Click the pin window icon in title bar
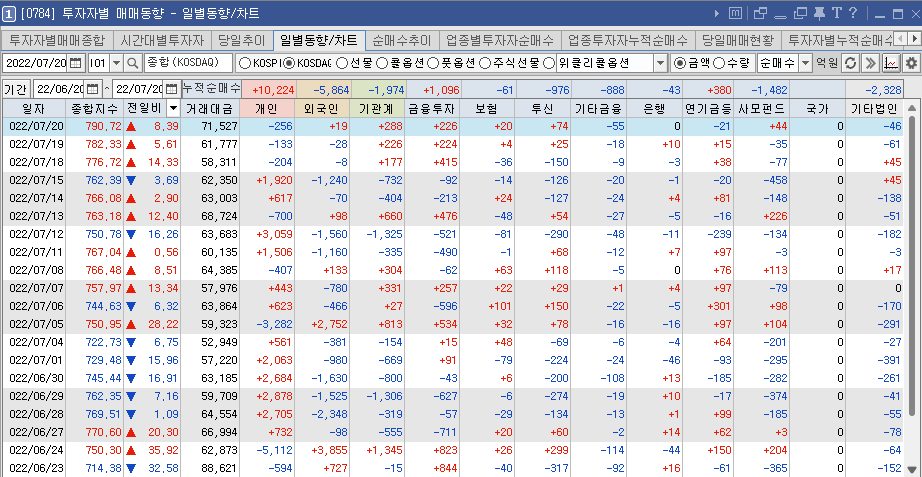 coord(819,13)
